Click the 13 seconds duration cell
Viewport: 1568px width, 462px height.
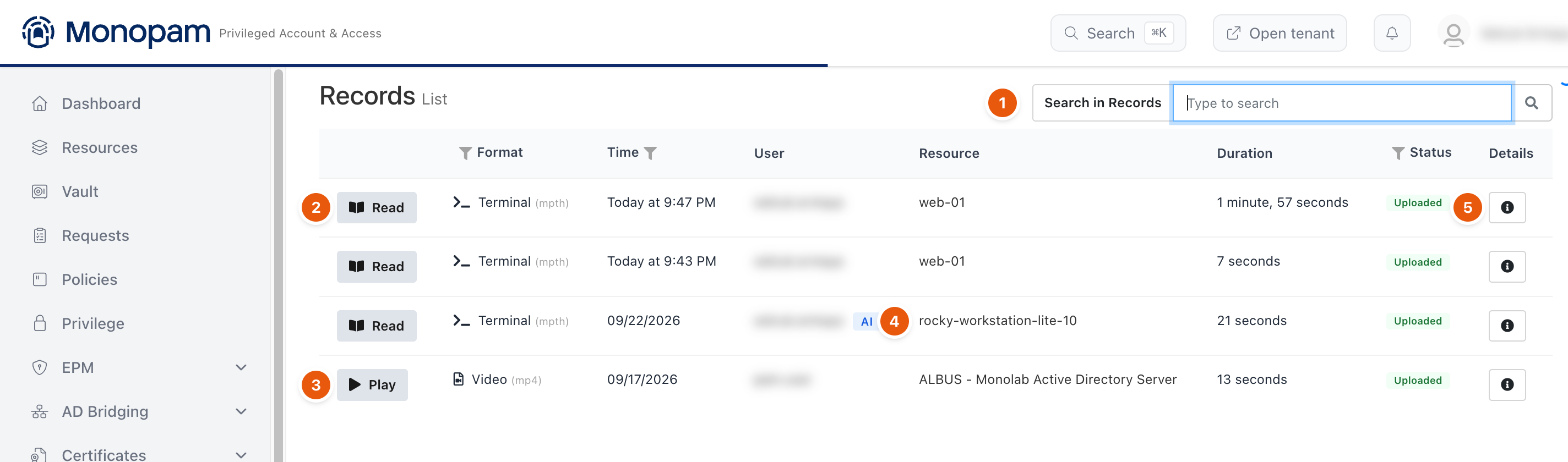pos(1252,380)
